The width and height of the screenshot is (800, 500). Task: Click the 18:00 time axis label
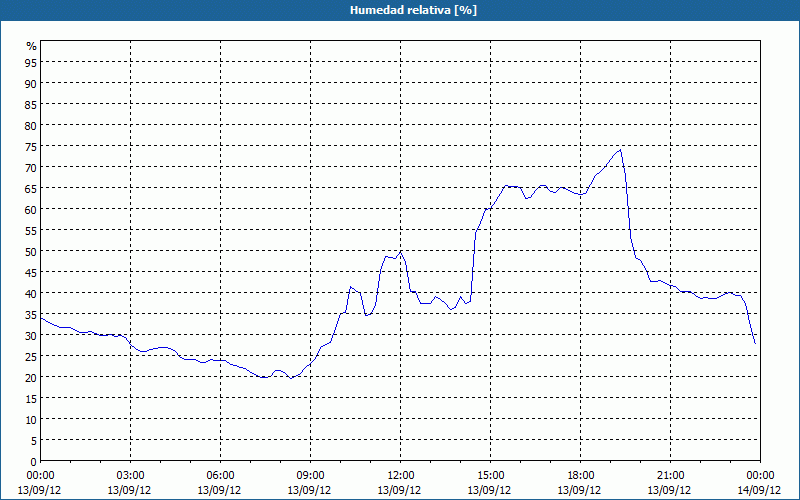coord(581,476)
